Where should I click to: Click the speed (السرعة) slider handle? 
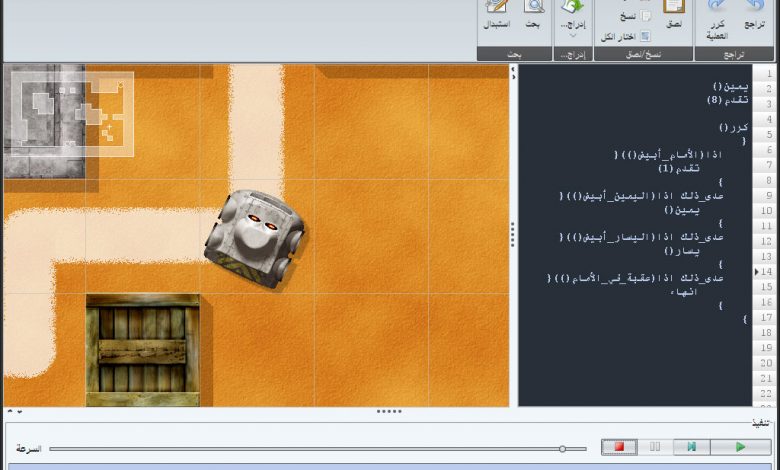(562, 449)
